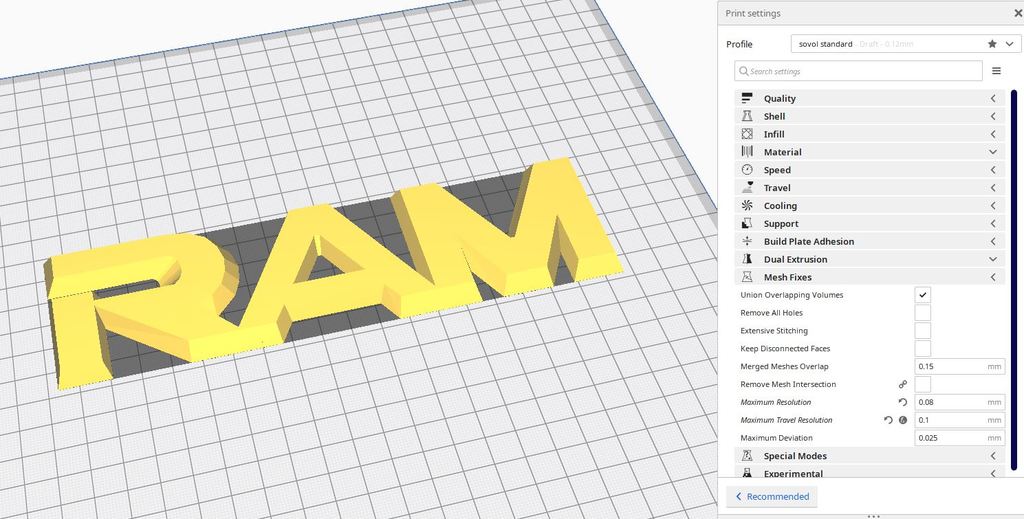Collapse the Mesh Fixes section
This screenshot has height=519, width=1024.
tap(868, 277)
